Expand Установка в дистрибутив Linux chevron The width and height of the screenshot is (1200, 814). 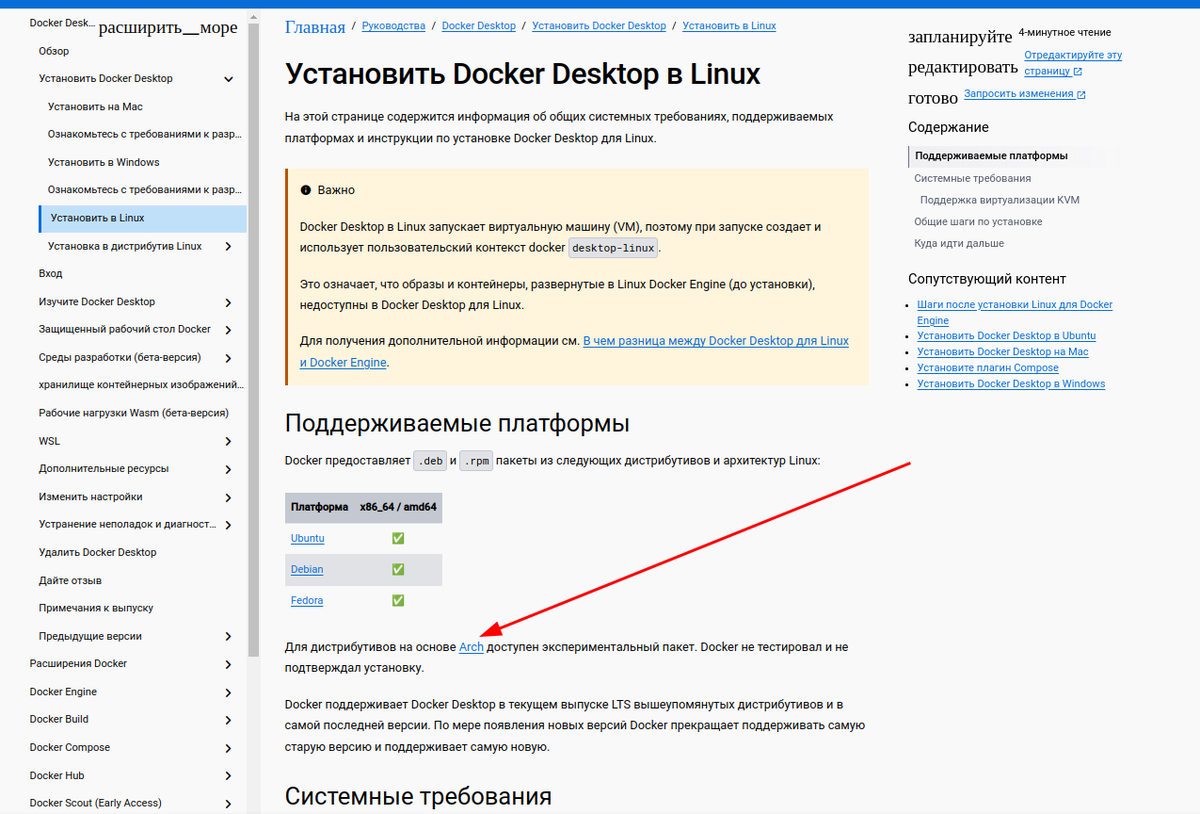[x=229, y=247]
